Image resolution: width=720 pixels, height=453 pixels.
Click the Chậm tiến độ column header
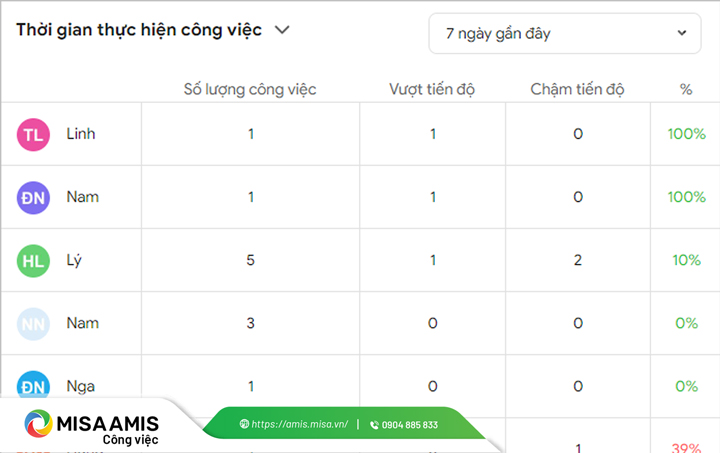(x=578, y=89)
